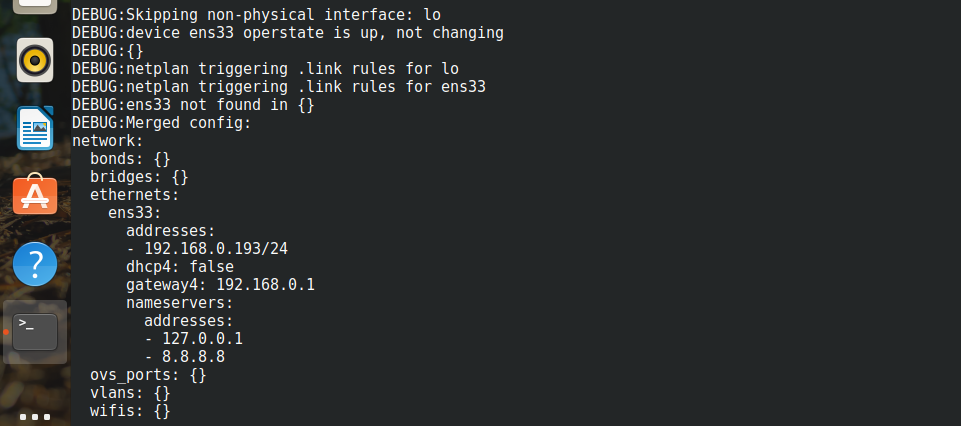Click the "Skipping non-physical interface: lo" line

pos(256,15)
